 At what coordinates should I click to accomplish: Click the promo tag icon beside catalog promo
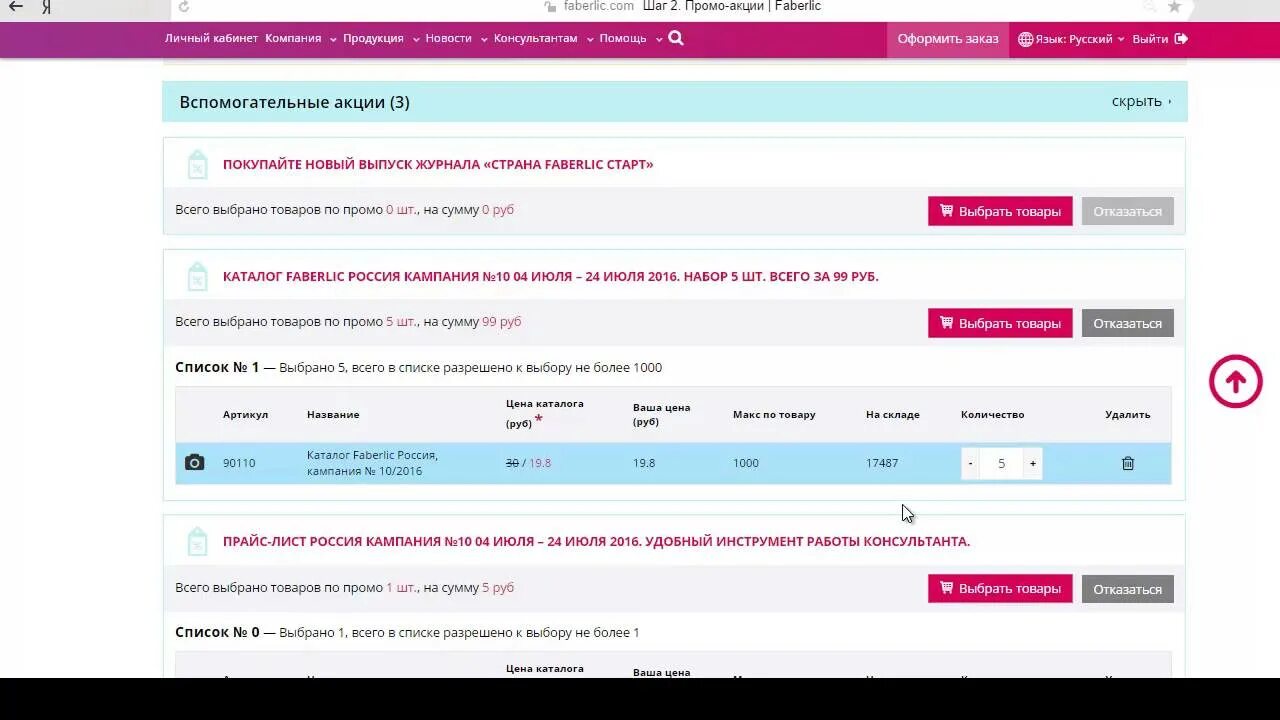(198, 276)
